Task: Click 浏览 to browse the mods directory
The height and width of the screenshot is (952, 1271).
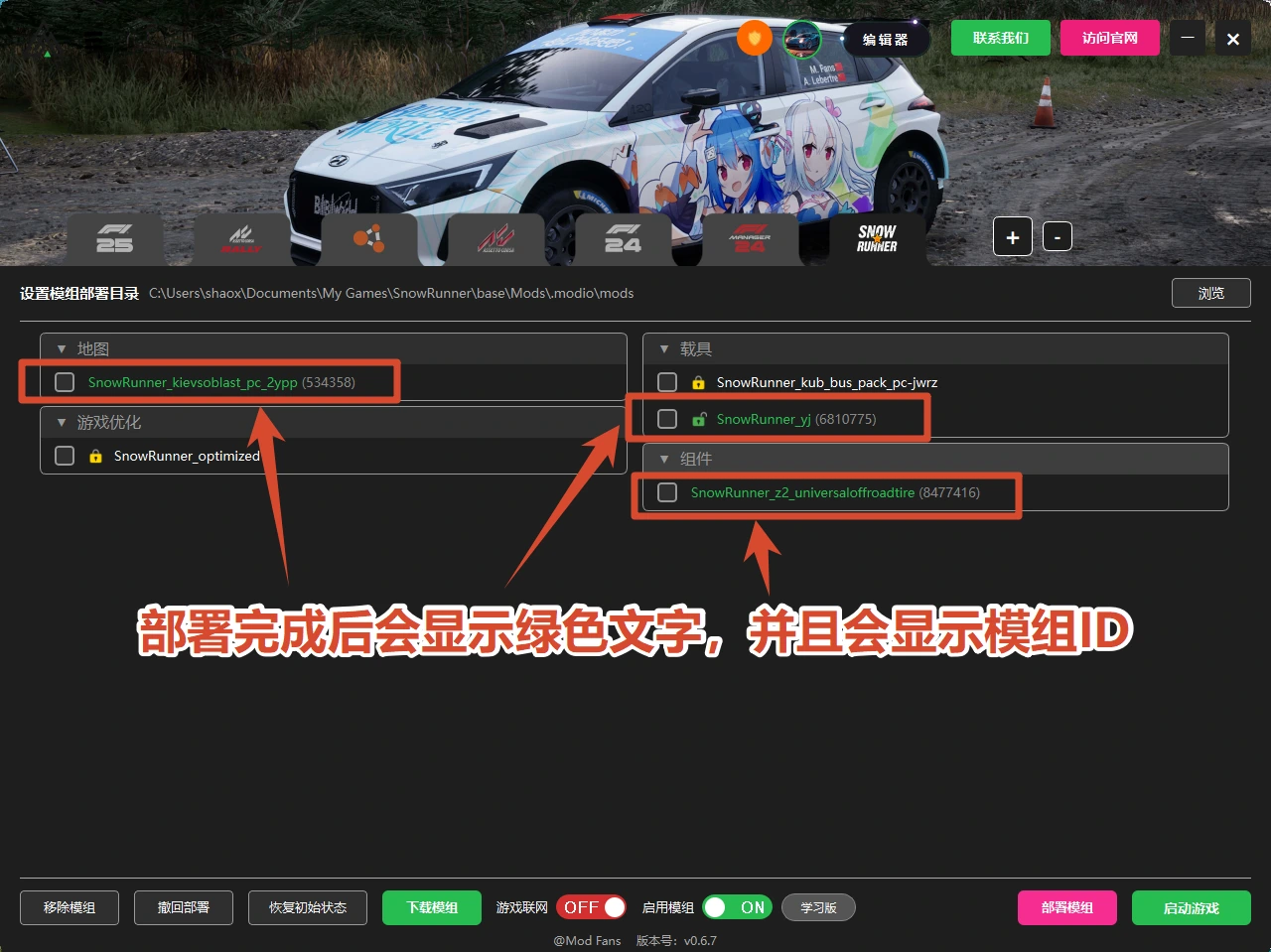Action: pyautogui.click(x=1210, y=293)
